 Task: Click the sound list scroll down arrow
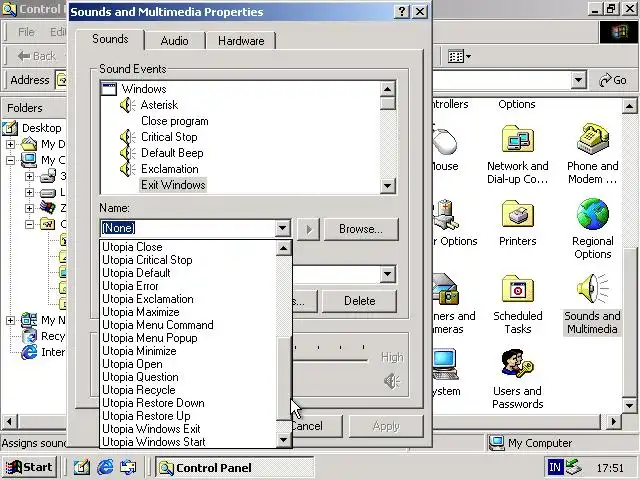(283, 440)
